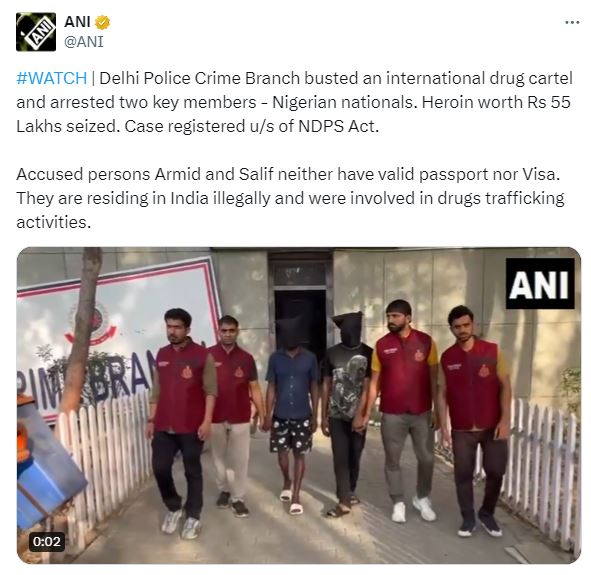Open the ANI profile avatar

pyautogui.click(x=36, y=32)
